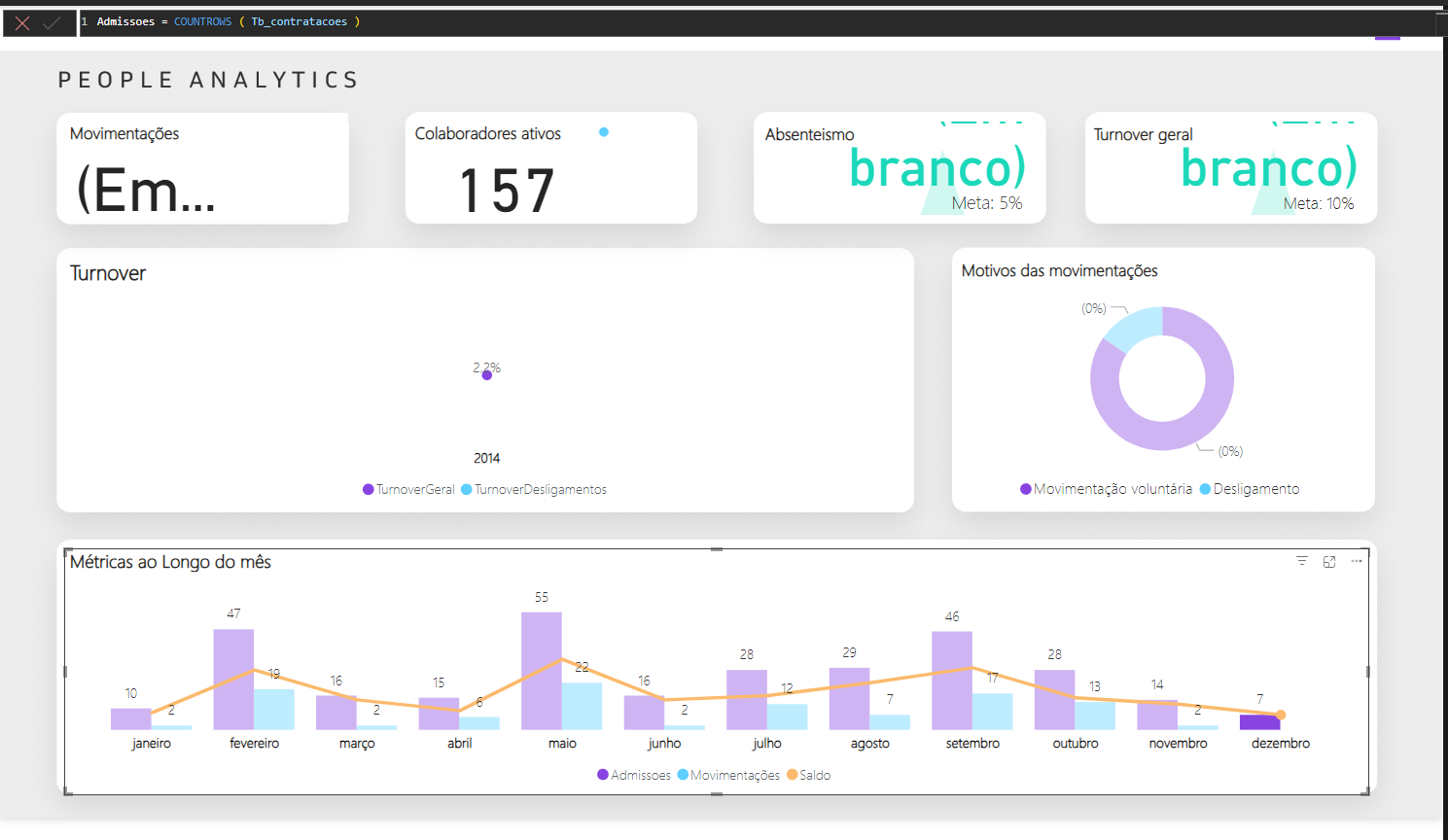This screenshot has width=1448, height=840.
Task: Click the Métricas ao Longo do mês title
Action: [x=170, y=562]
